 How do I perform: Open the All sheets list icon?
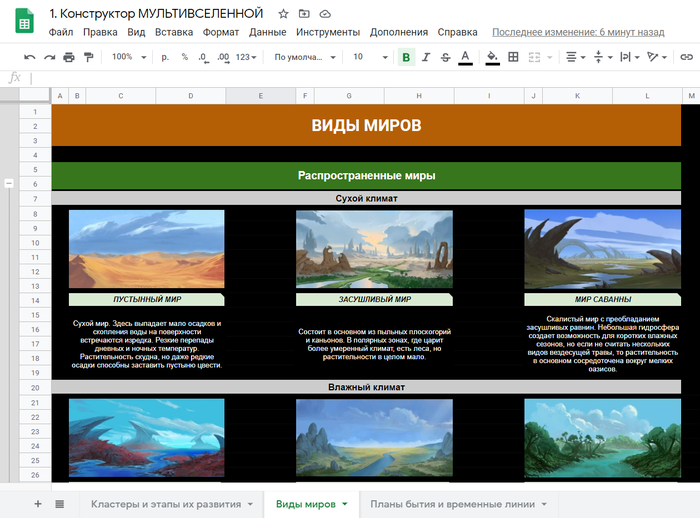tap(60, 503)
